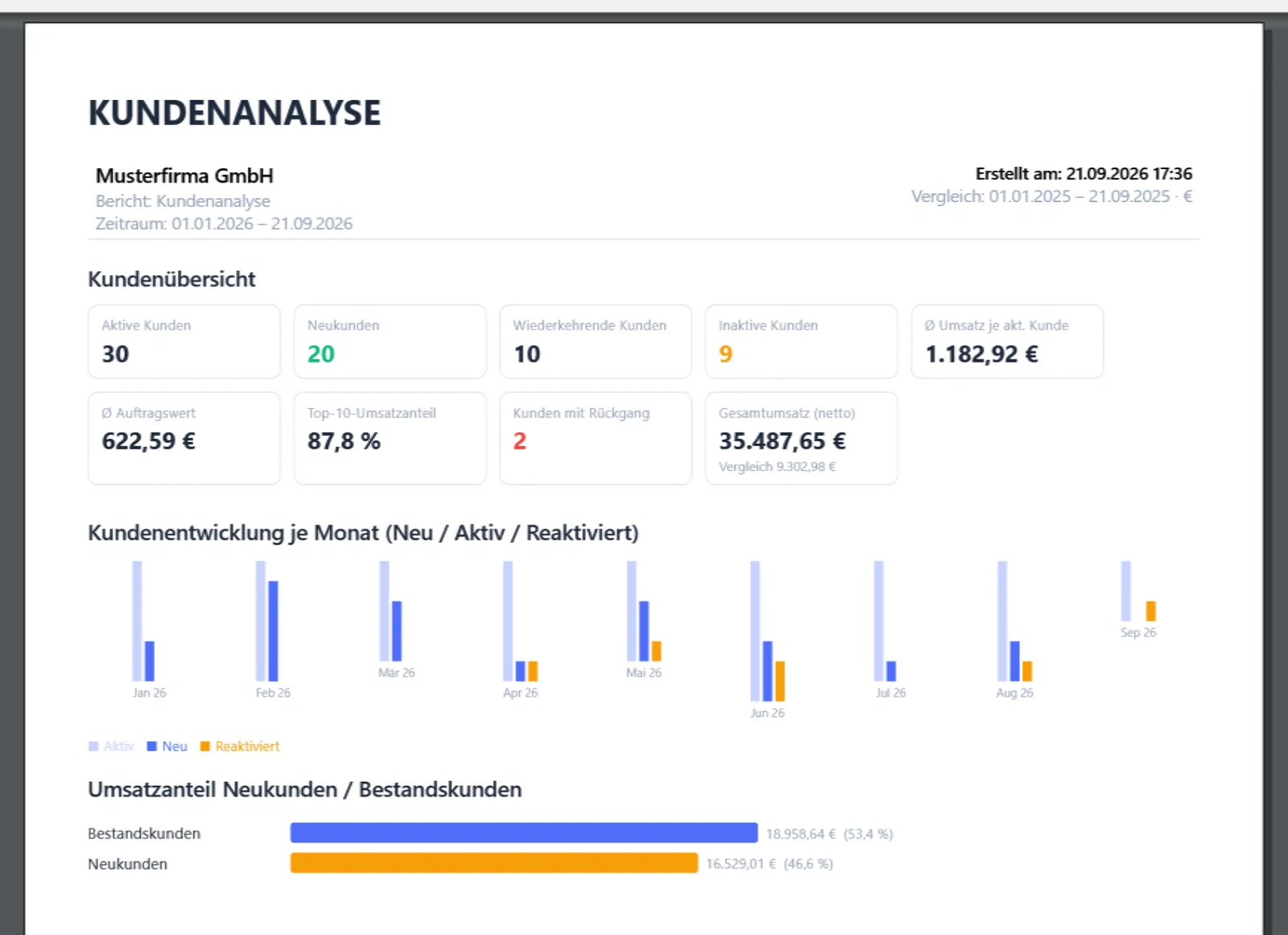
Task: Click the Bestandskunden row label
Action: 144,834
